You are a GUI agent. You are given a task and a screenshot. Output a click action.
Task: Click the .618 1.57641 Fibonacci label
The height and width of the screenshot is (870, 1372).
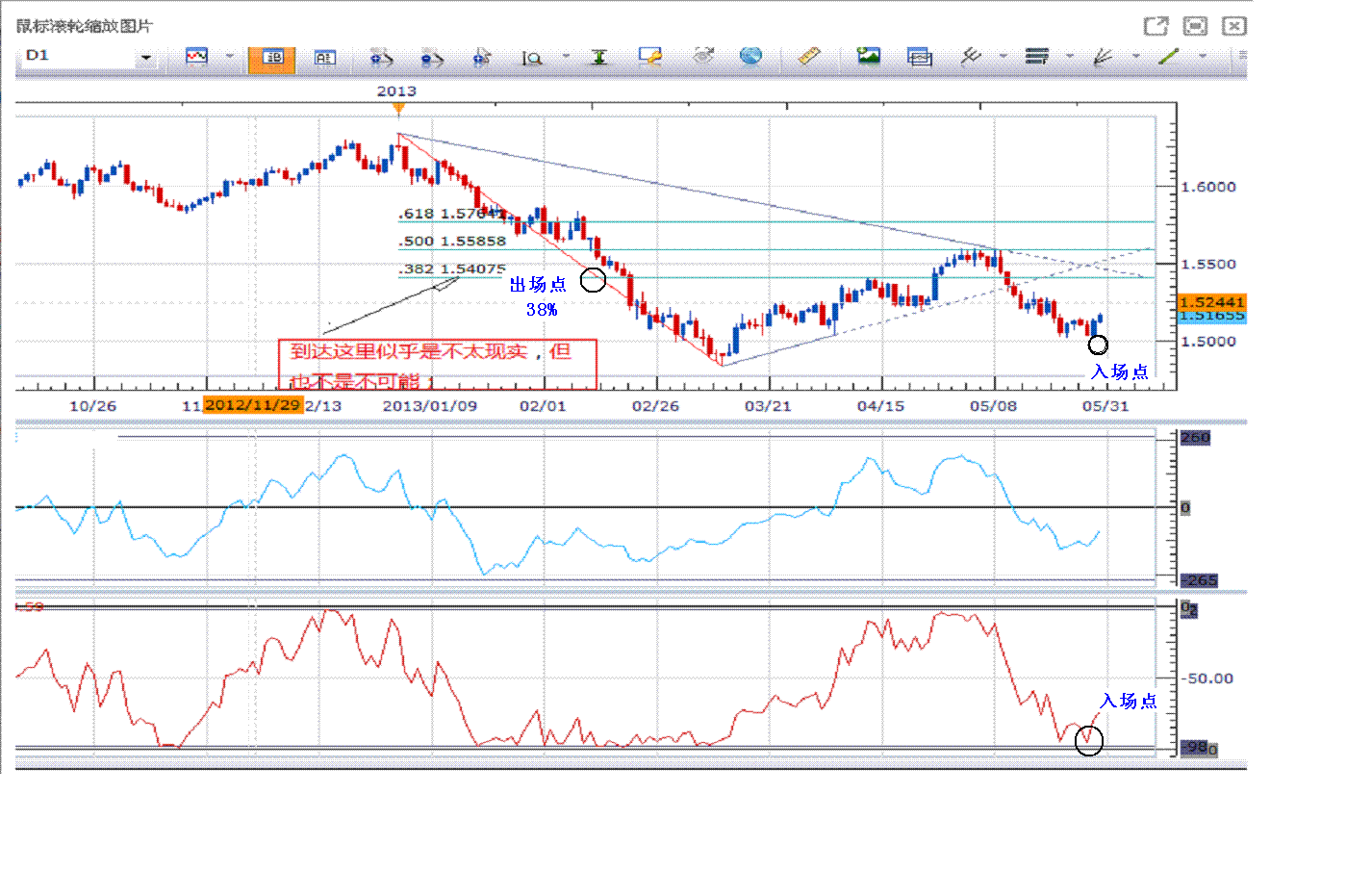[451, 214]
